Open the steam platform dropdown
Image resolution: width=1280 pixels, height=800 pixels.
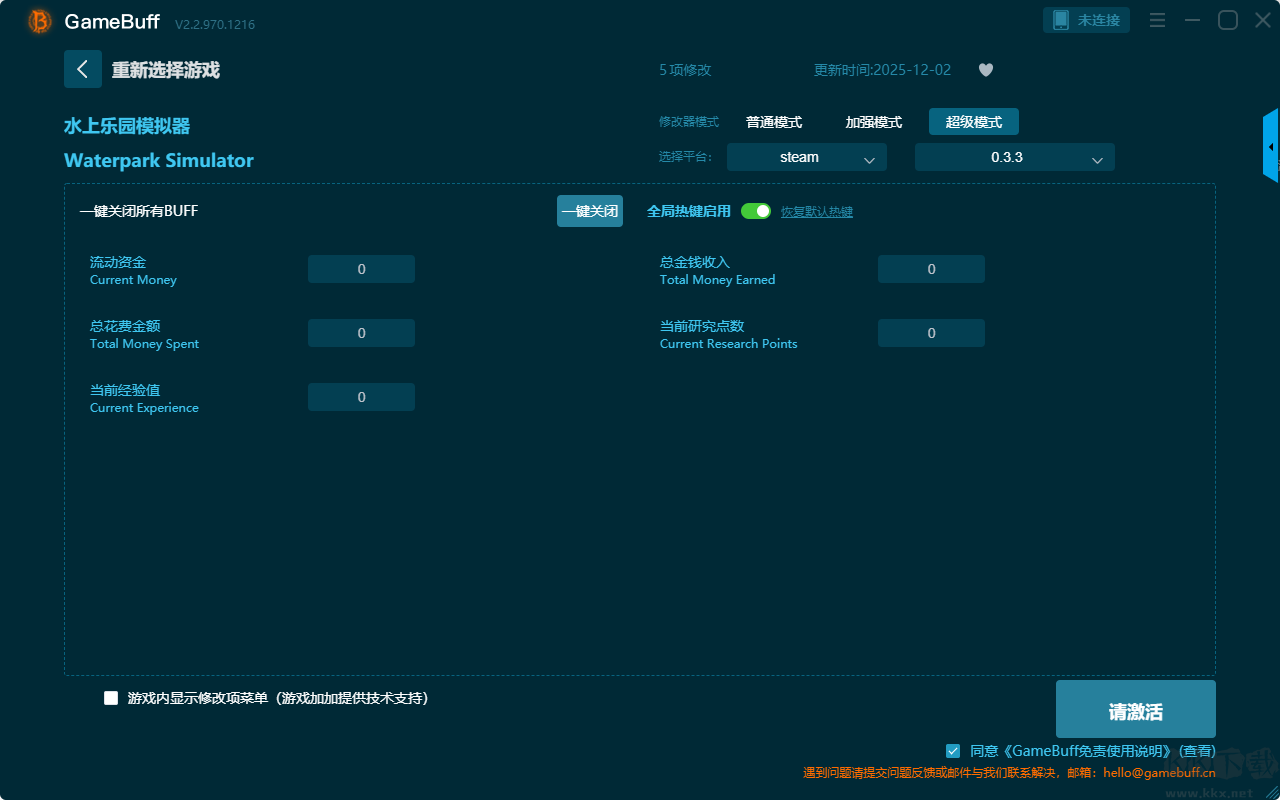[806, 157]
